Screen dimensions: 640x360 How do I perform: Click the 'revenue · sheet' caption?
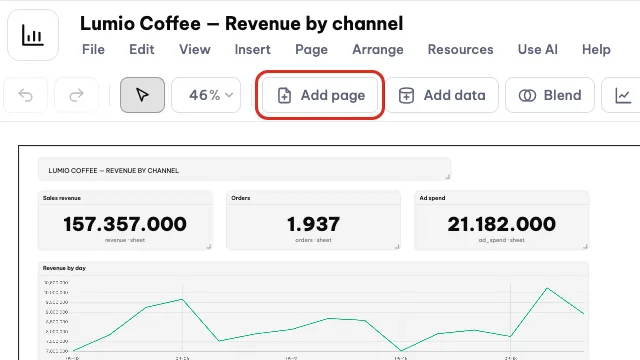click(125, 240)
